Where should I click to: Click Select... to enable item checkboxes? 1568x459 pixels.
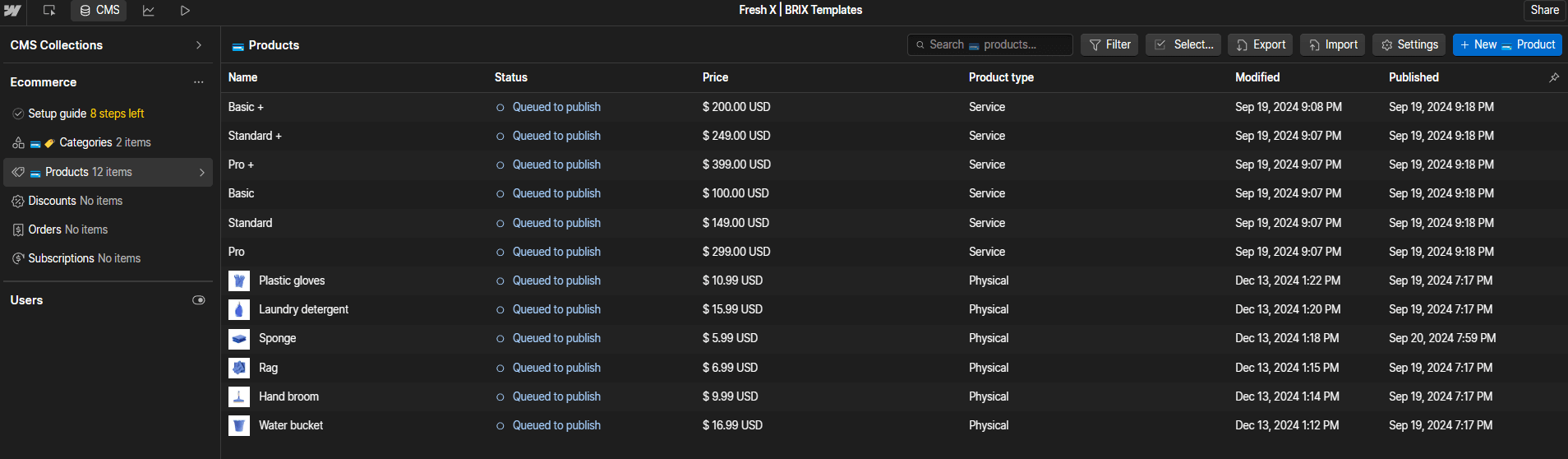coord(1183,44)
